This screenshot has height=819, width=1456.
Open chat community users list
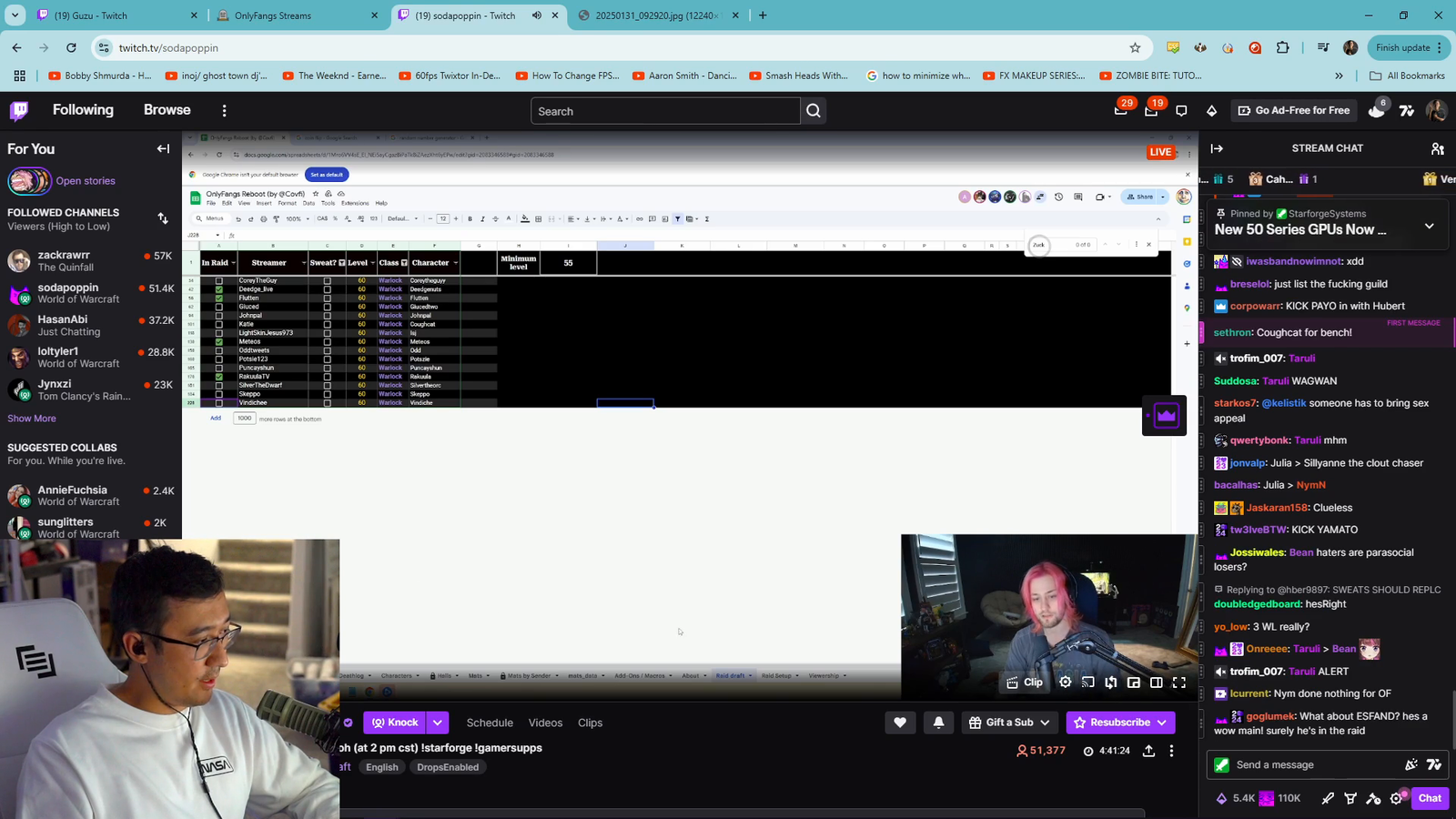(1437, 148)
